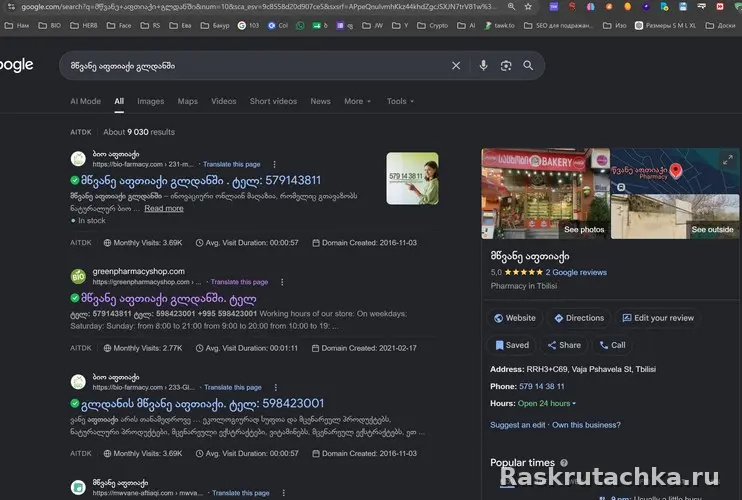Switch to the Images tab
The height and width of the screenshot is (500, 742).
(x=150, y=101)
